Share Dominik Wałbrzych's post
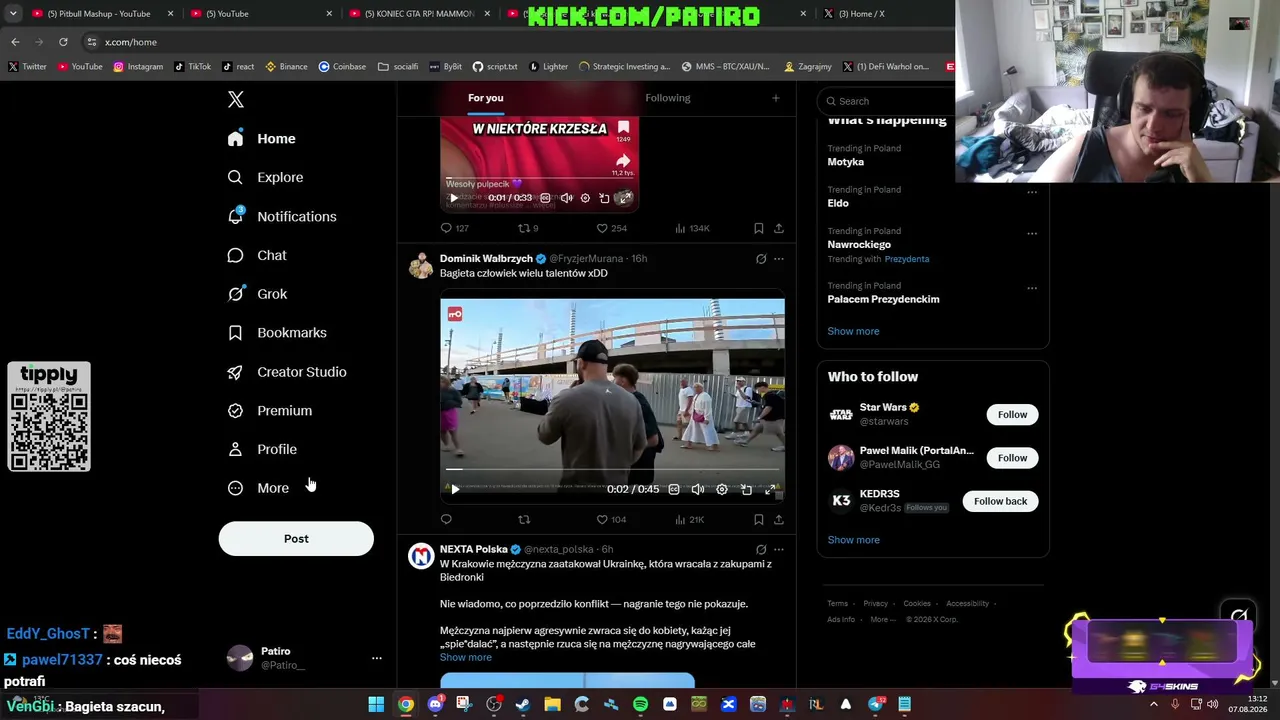This screenshot has height=720, width=1280. click(x=779, y=519)
